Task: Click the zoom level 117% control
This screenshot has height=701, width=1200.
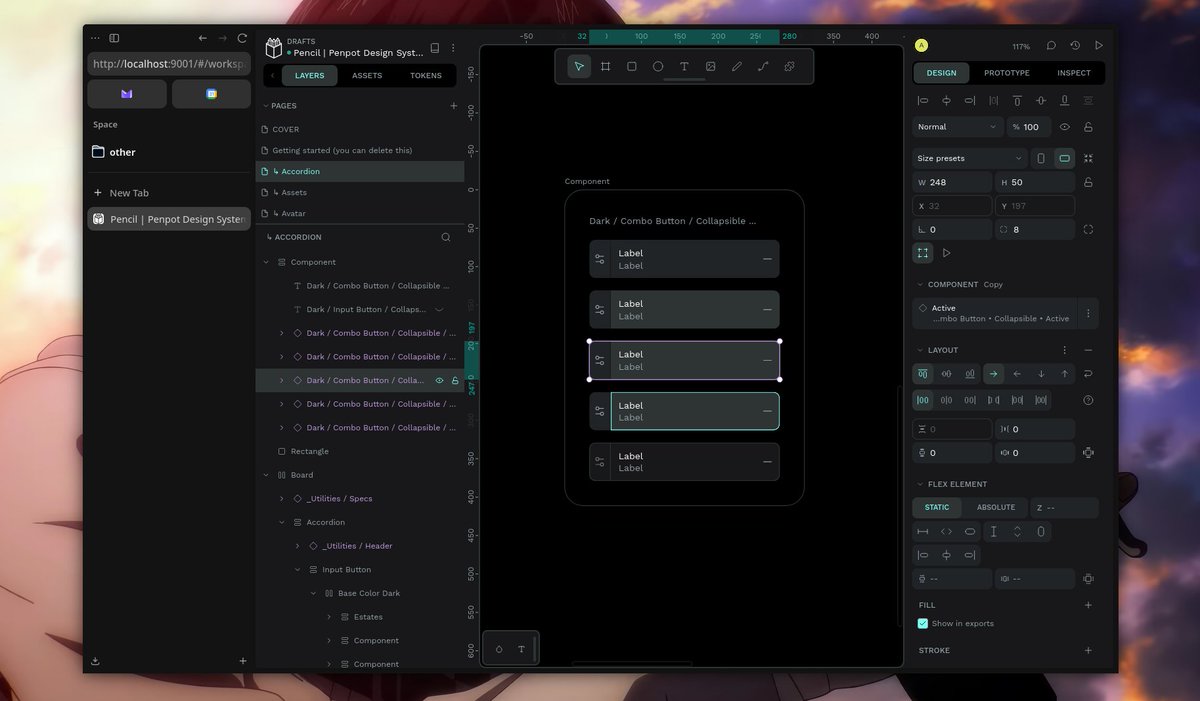Action: [1020, 47]
